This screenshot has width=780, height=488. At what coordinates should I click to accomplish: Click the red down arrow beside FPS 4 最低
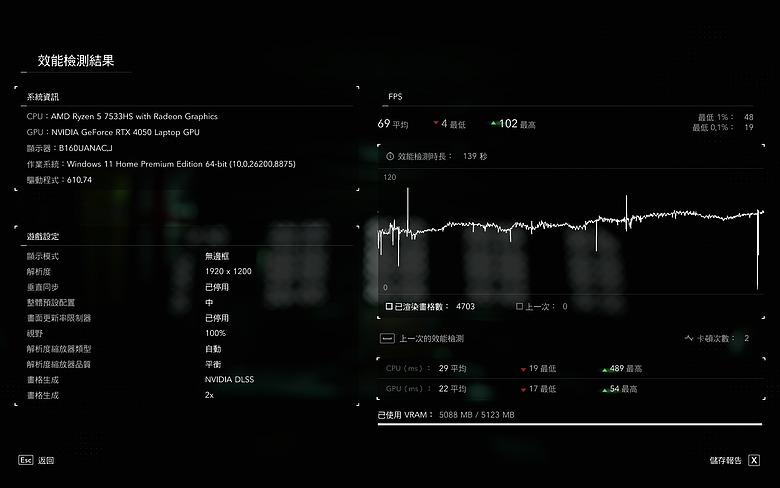point(436,123)
